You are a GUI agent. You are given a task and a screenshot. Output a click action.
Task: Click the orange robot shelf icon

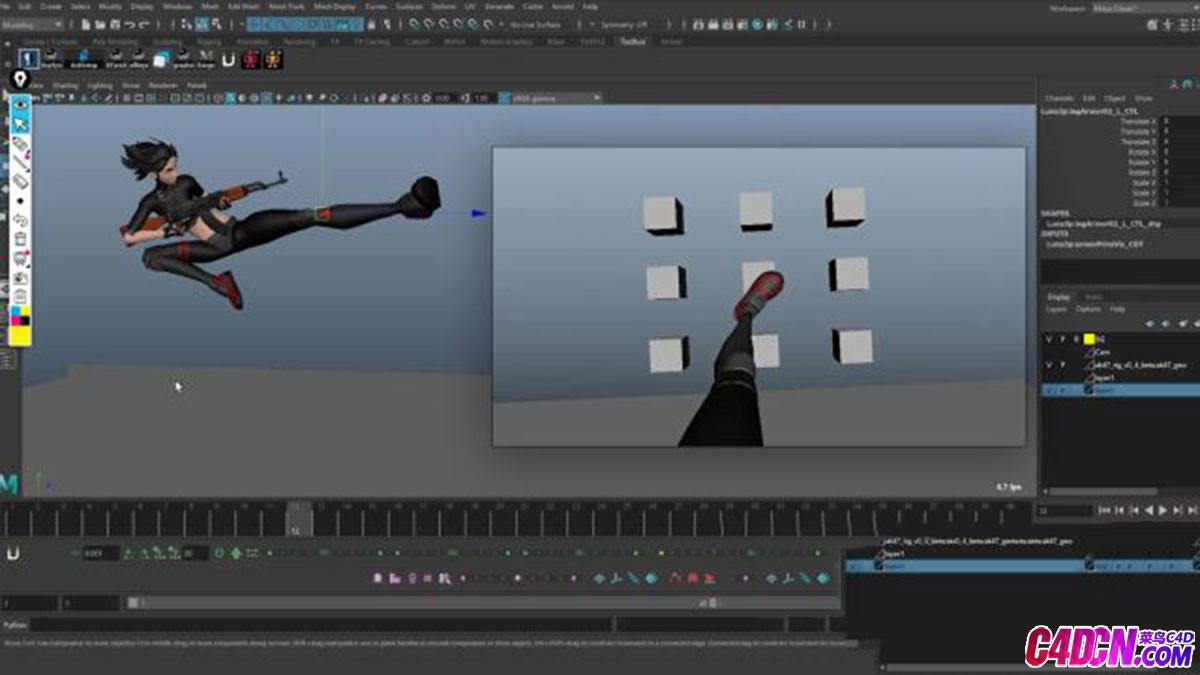coord(274,60)
